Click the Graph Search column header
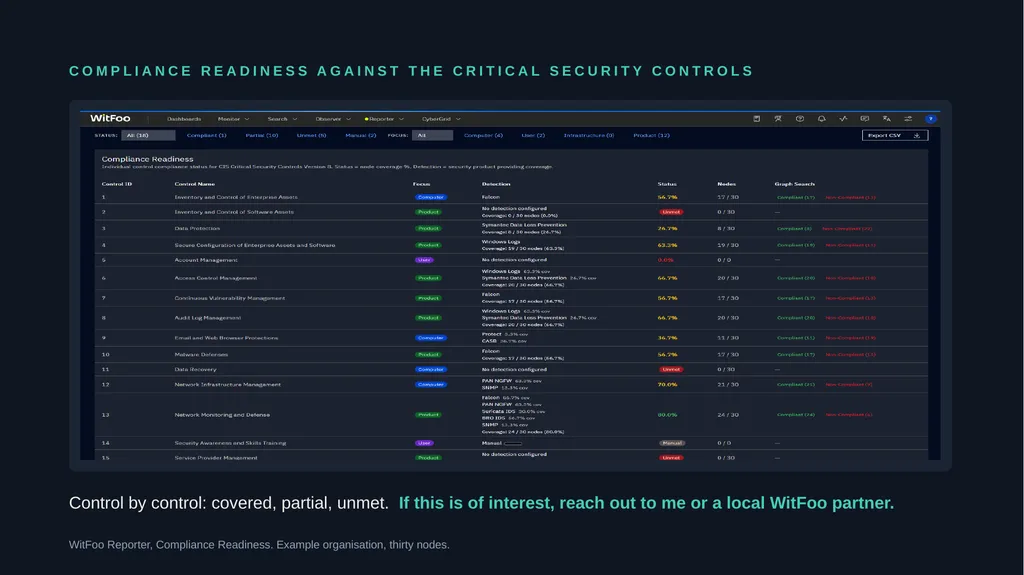 tap(794, 184)
